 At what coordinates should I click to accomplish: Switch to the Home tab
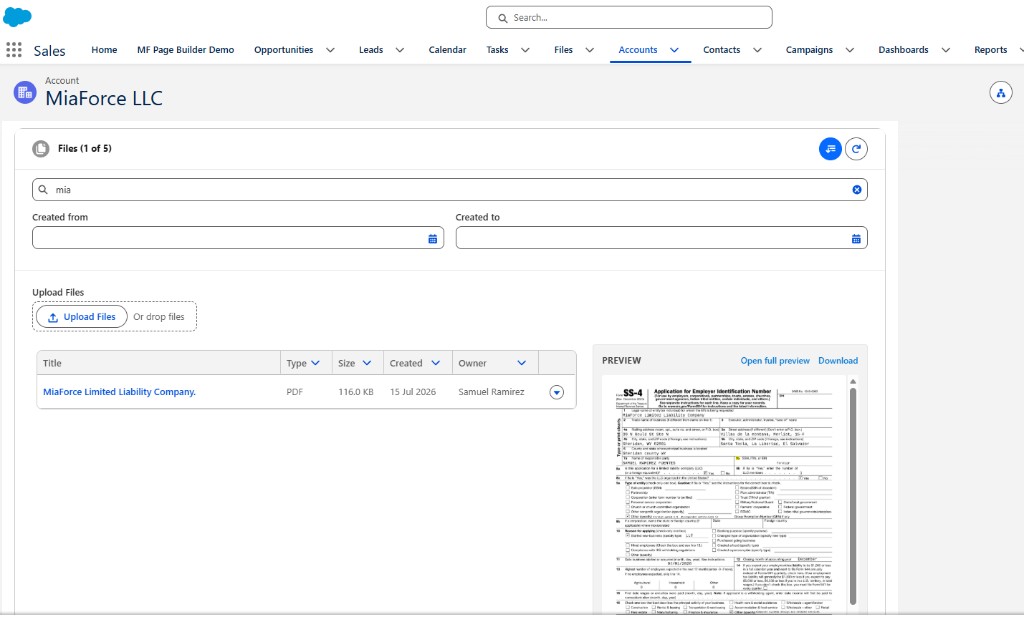coord(104,50)
